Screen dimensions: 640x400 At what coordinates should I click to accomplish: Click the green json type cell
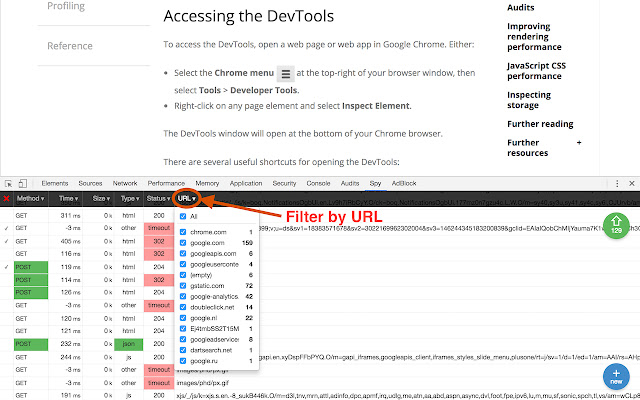(x=129, y=344)
